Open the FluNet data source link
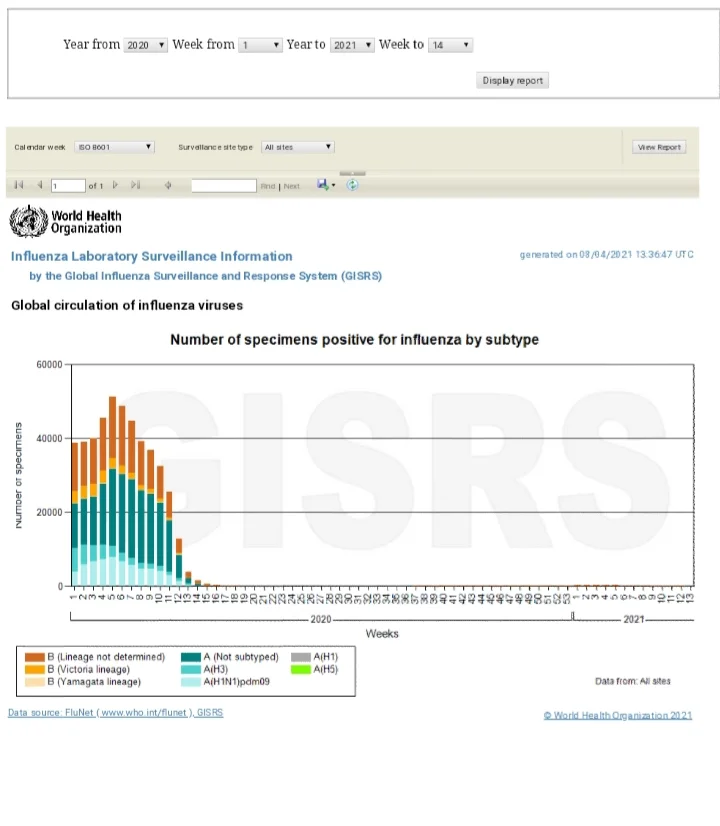Viewport: 720px width, 826px height. point(115,713)
